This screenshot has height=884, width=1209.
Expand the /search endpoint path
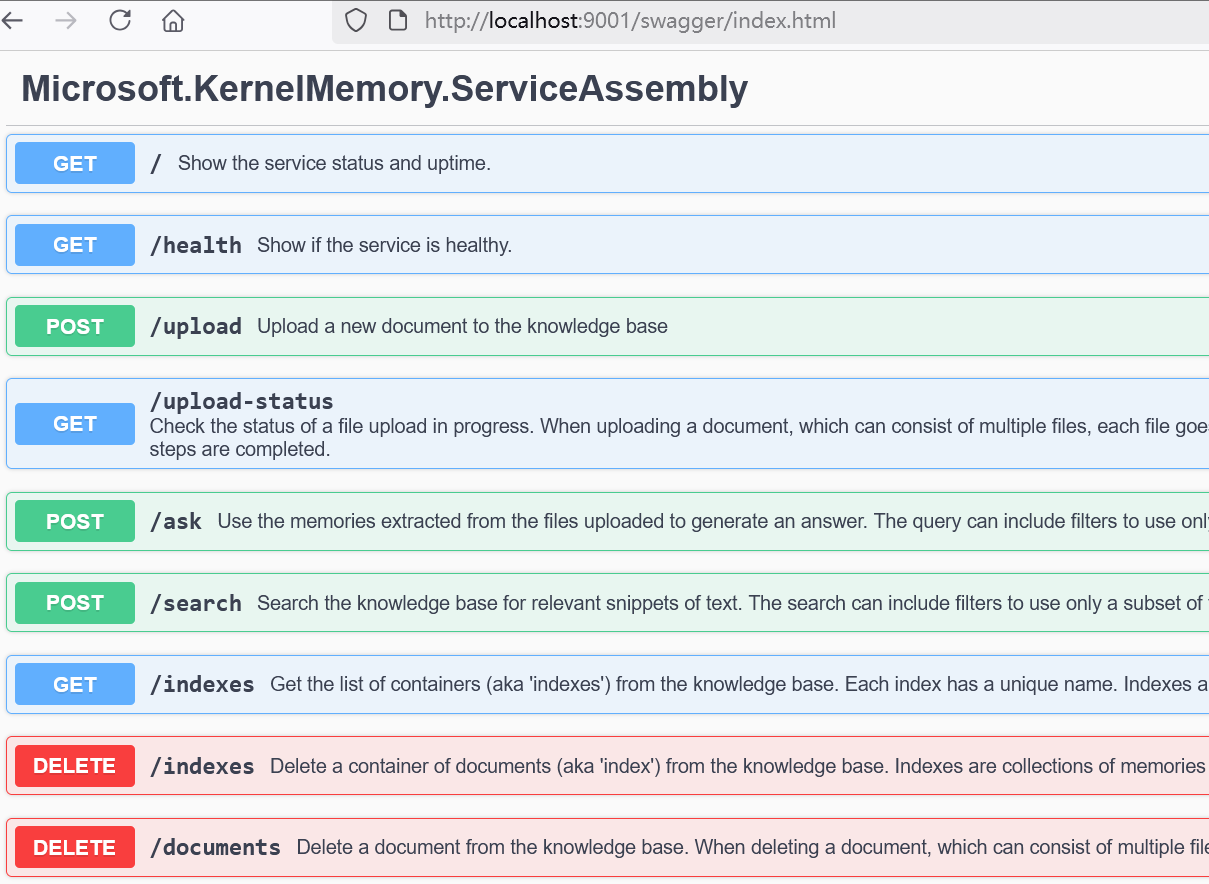coord(195,603)
